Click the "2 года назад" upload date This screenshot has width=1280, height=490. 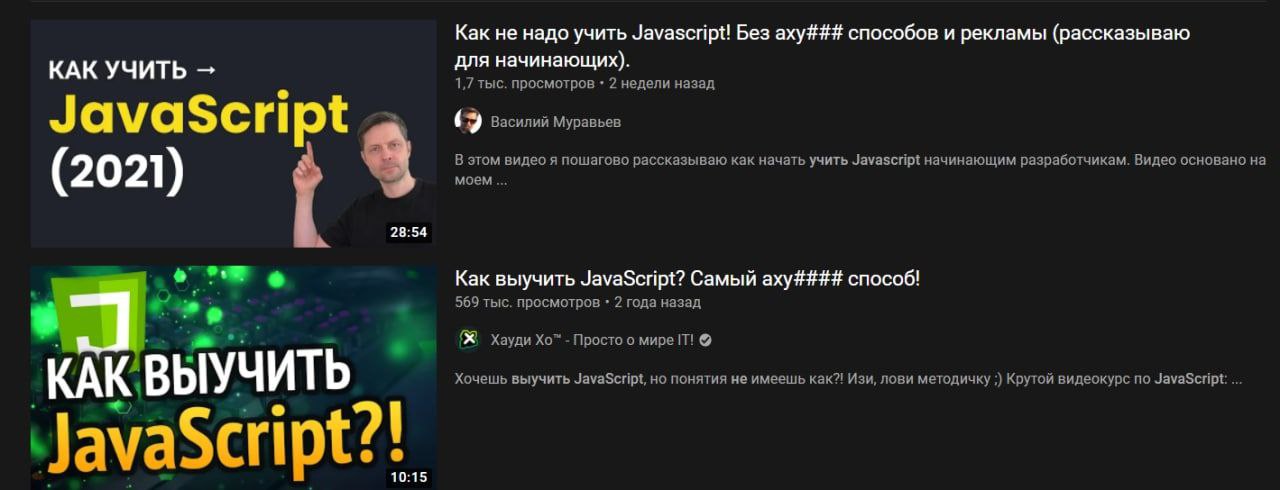click(658, 302)
